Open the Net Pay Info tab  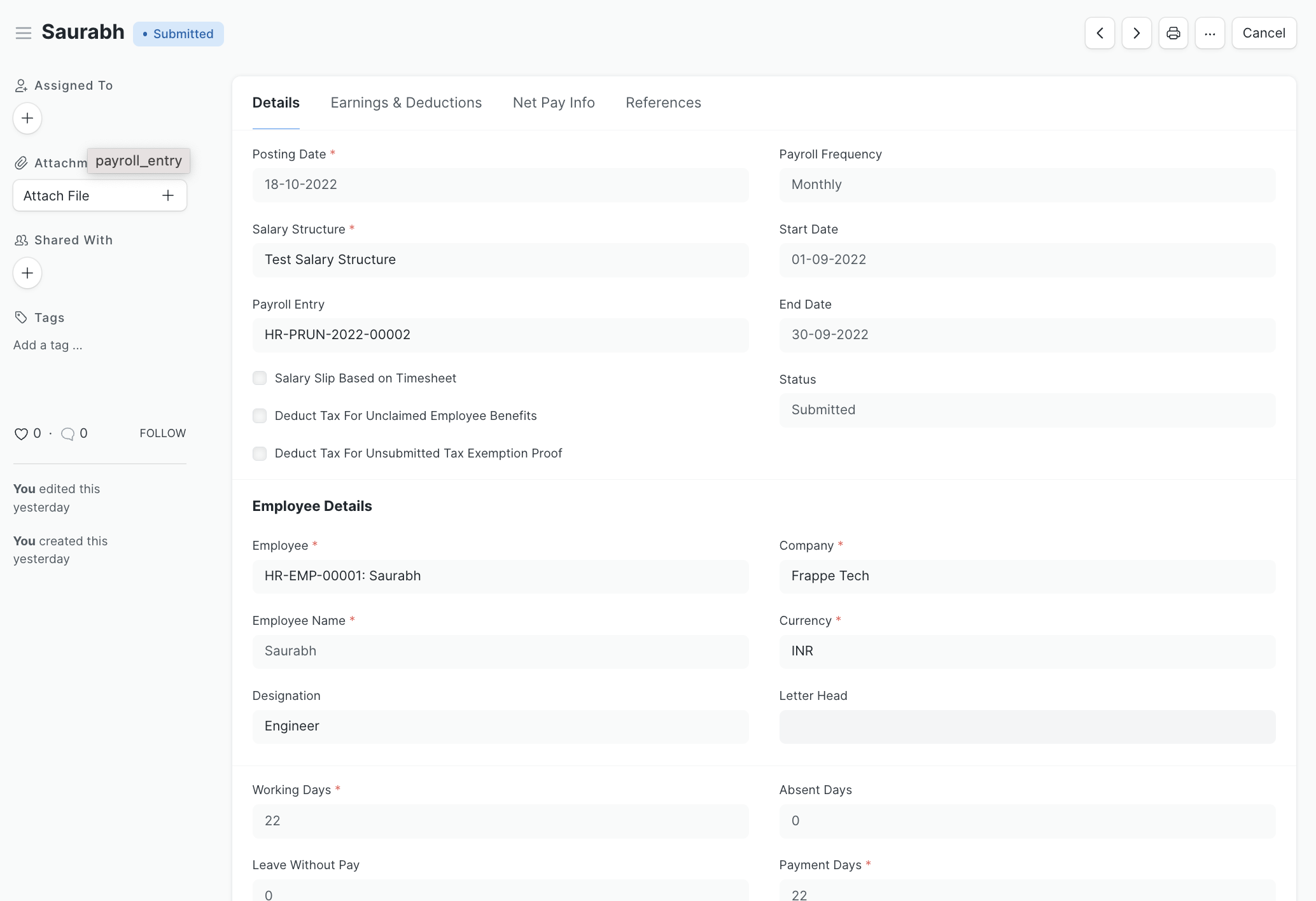(553, 102)
